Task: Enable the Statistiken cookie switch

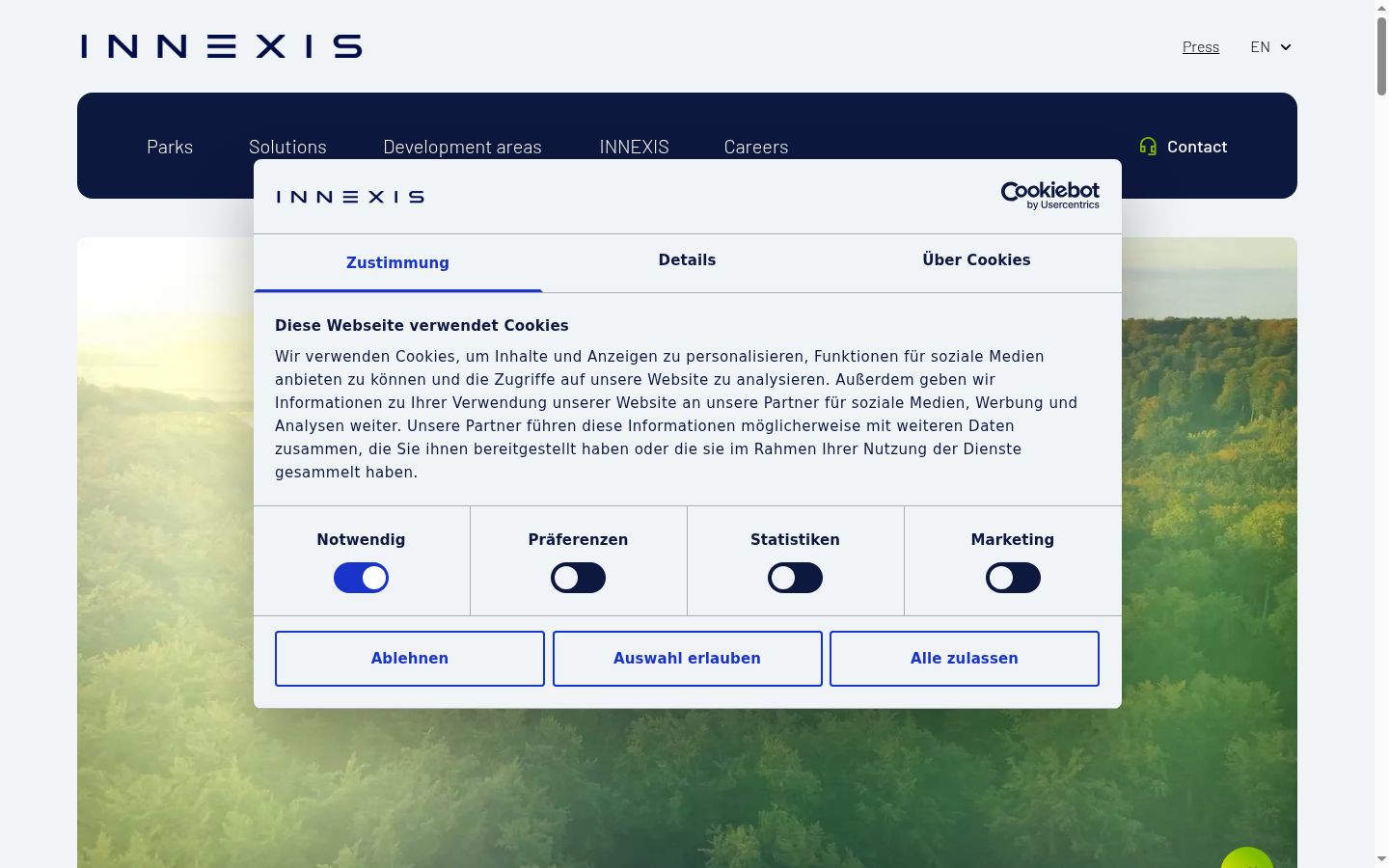Action: coord(796,578)
